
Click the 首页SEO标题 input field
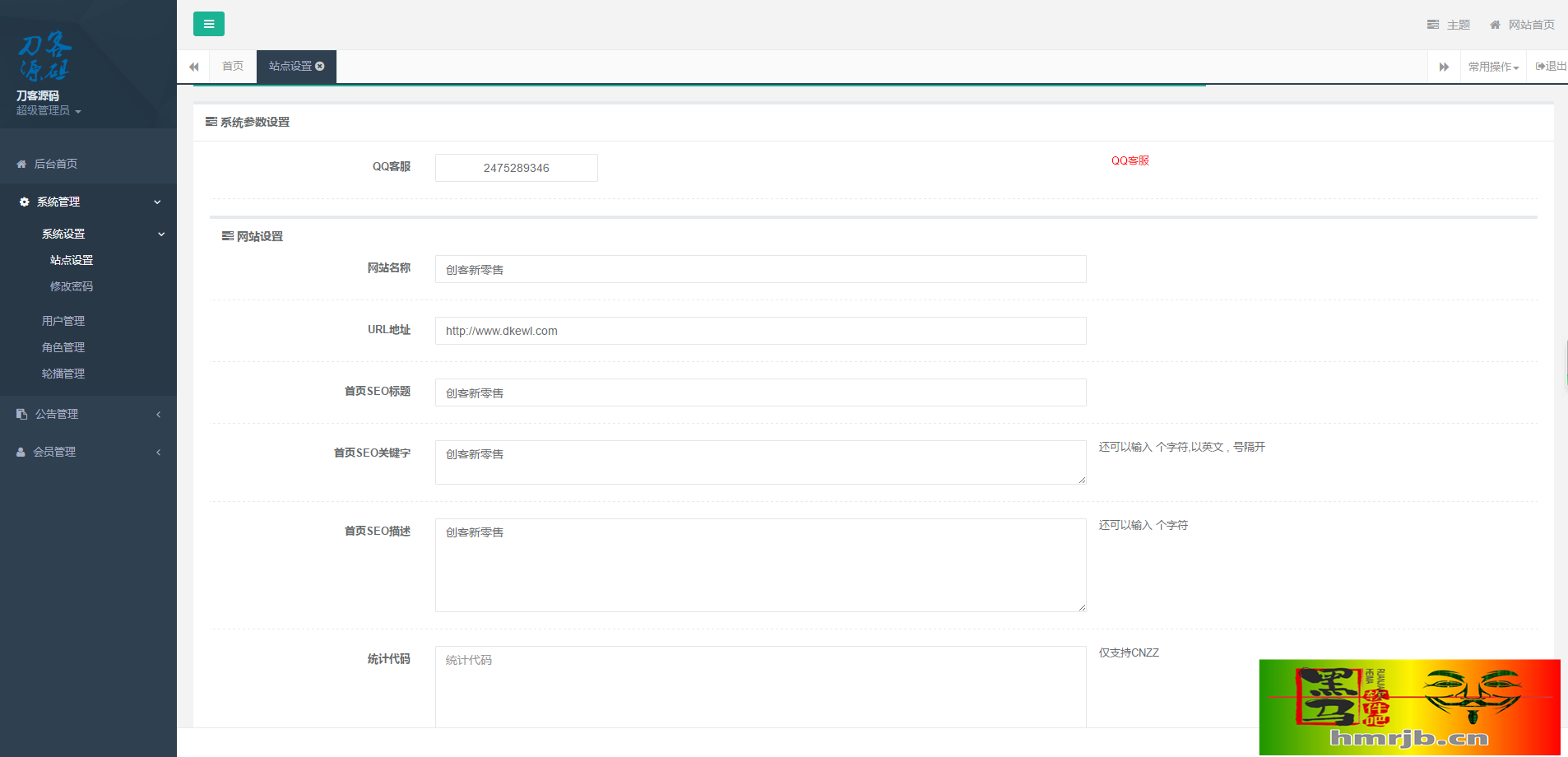click(761, 392)
